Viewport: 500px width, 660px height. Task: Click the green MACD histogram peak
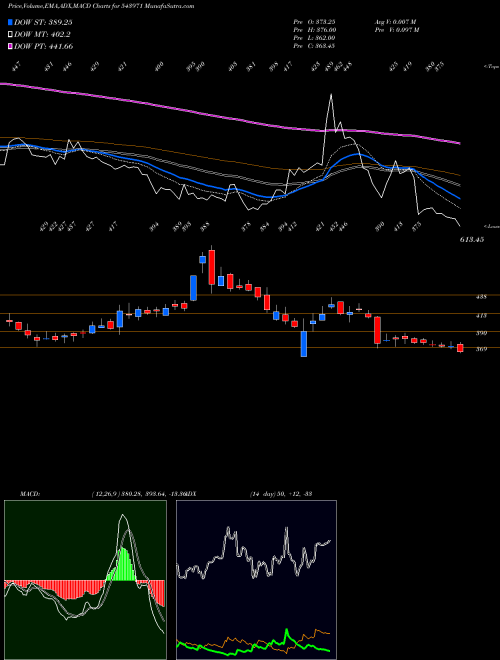123,564
